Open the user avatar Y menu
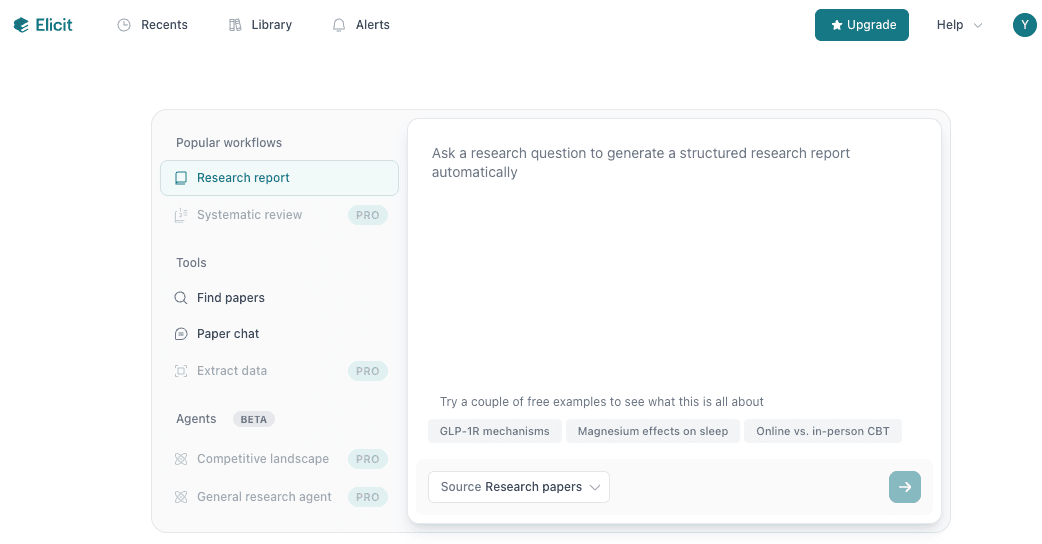The width and height of the screenshot is (1042, 544). [x=1024, y=25]
